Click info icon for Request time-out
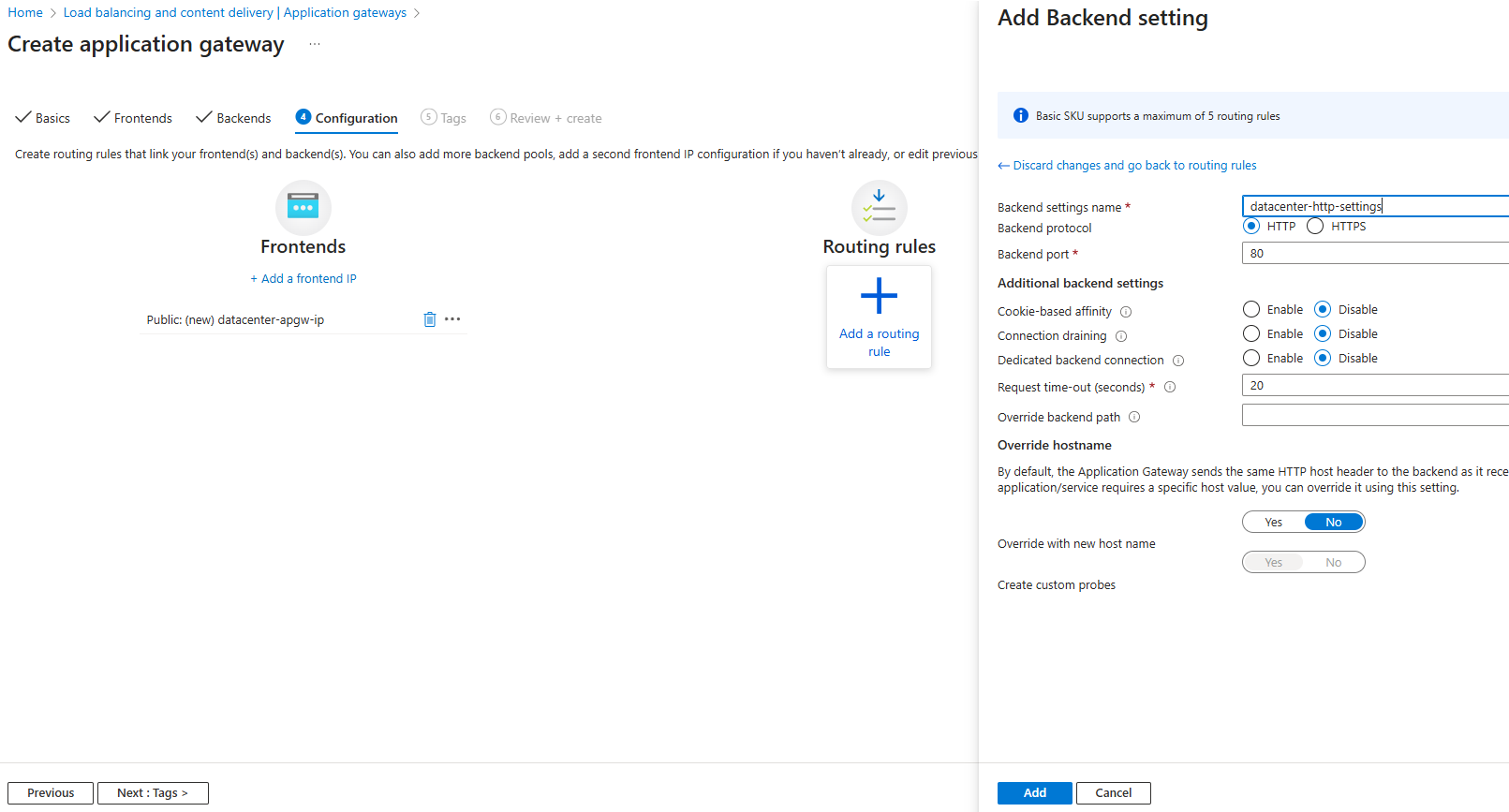This screenshot has width=1509, height=812. [x=1170, y=387]
